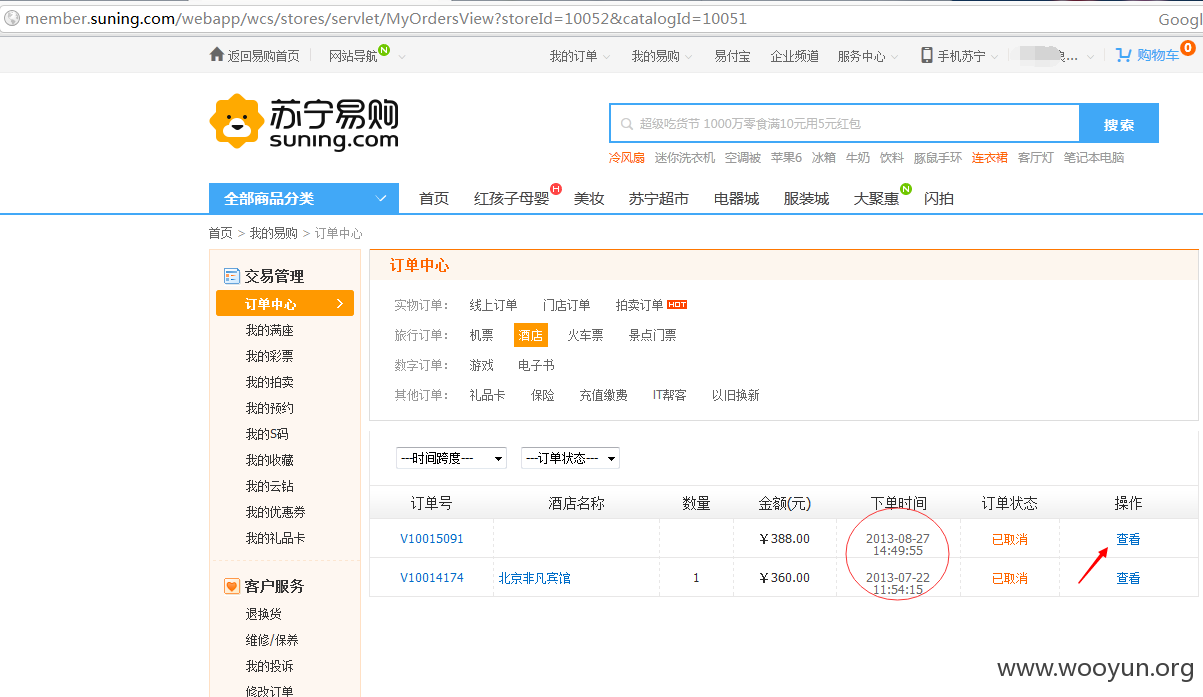Image resolution: width=1203 pixels, height=697 pixels.
Task: Open order number V10014174
Action: 432,578
